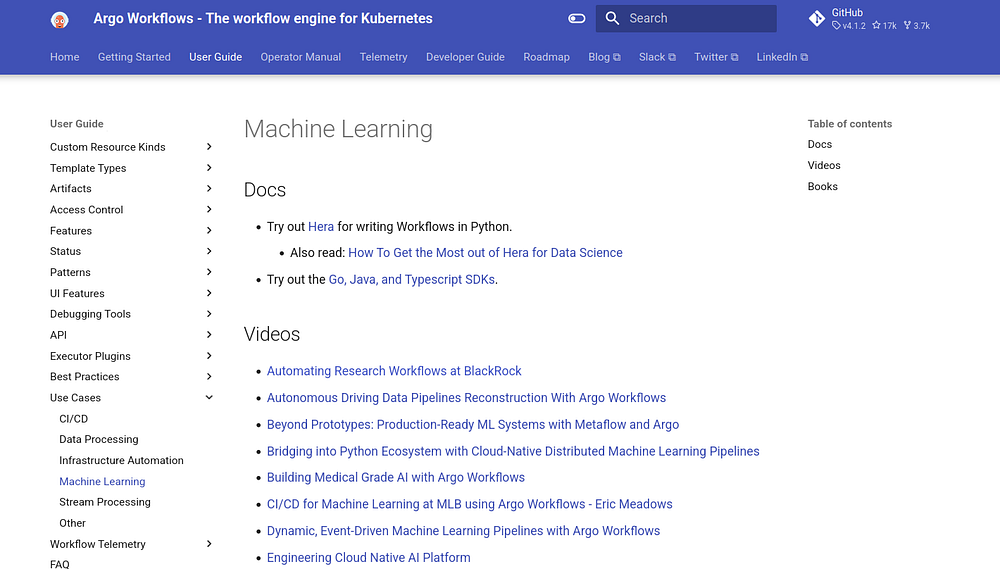Click the external-link icon beside Blog
The image size is (1000, 569).
617,57
